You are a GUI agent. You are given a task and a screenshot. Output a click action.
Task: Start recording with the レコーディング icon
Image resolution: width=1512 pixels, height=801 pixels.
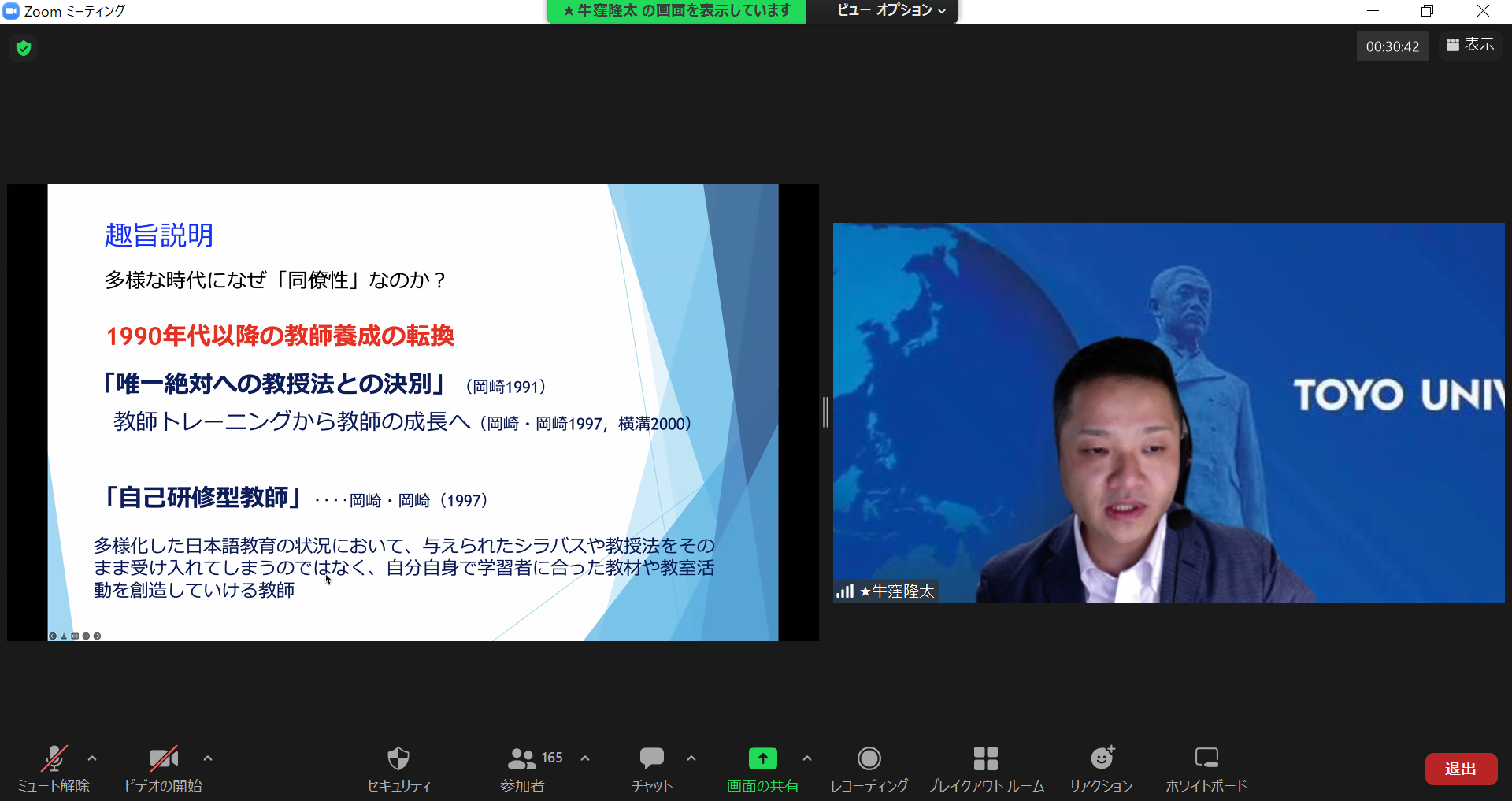[869, 759]
